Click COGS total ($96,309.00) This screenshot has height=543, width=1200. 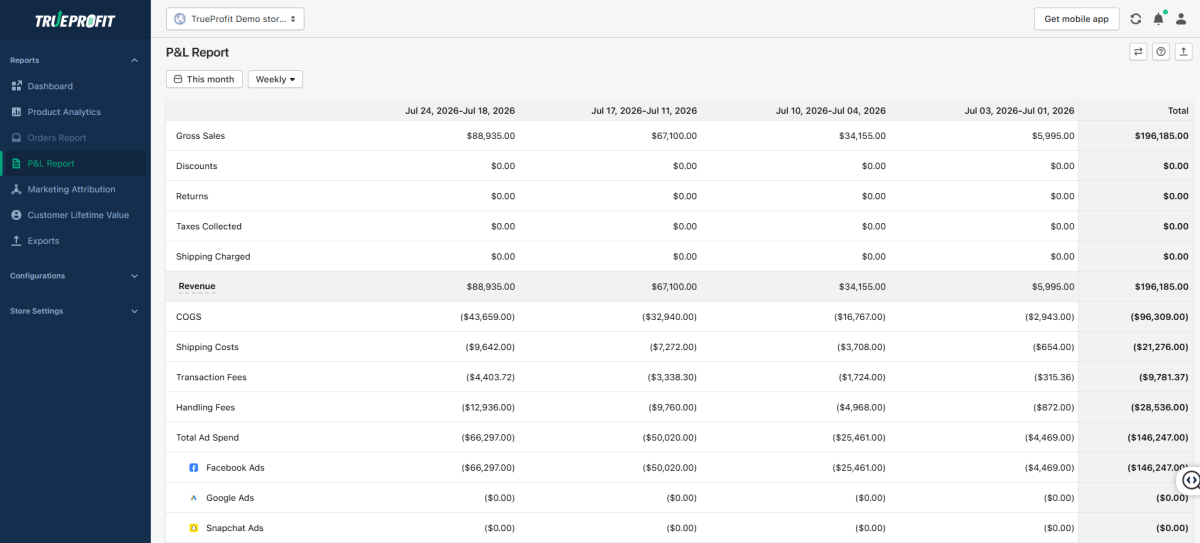[1160, 317]
